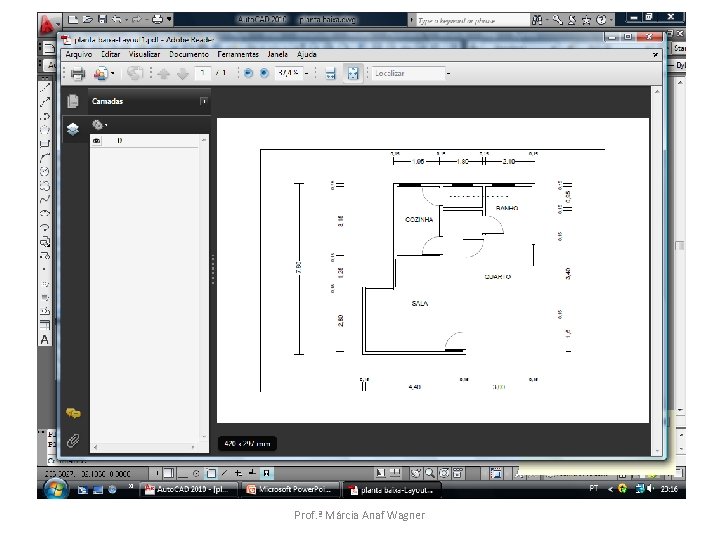This screenshot has width=720, height=540.
Task: Click AutoCAD 'Type a keyword or phrase' search box
Action: [472, 20]
